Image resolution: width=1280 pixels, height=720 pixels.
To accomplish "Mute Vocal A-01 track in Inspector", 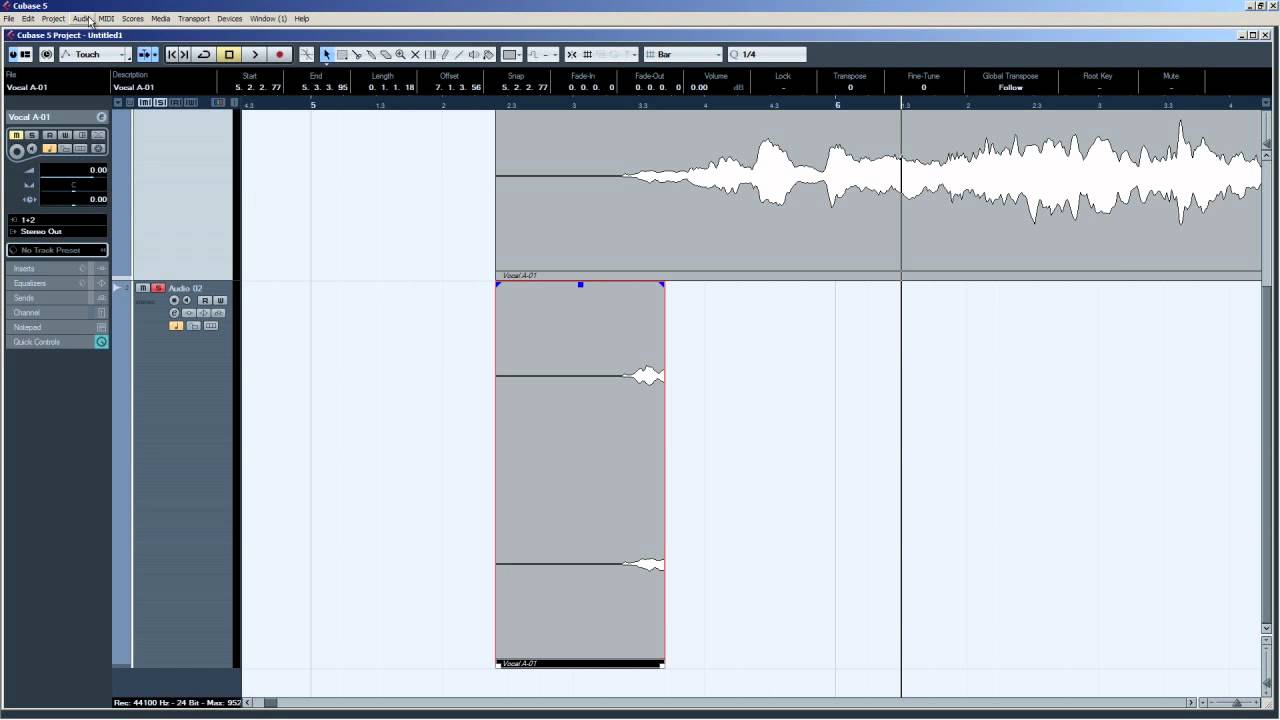I will tap(16, 135).
